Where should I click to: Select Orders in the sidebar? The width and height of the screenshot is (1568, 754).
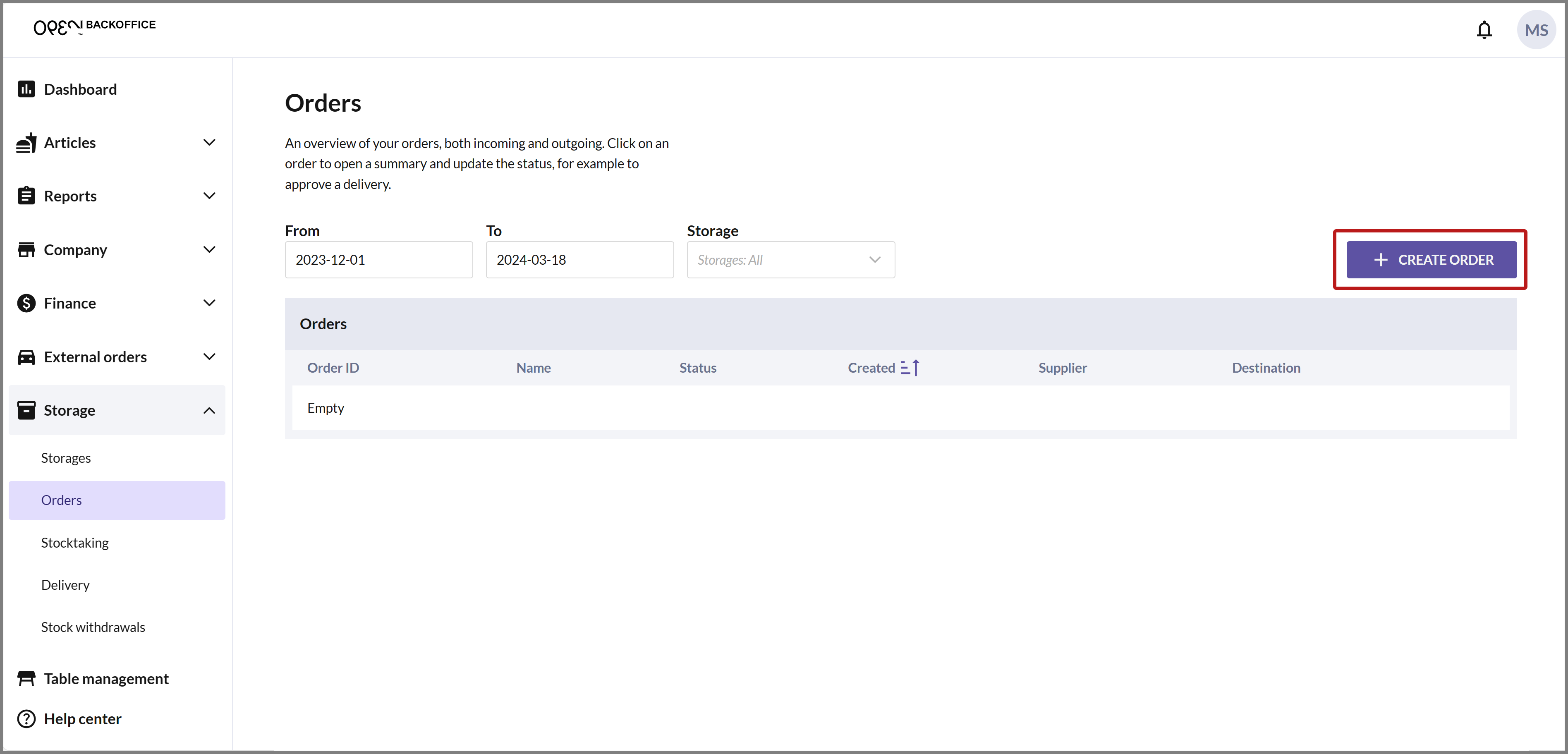click(x=117, y=500)
